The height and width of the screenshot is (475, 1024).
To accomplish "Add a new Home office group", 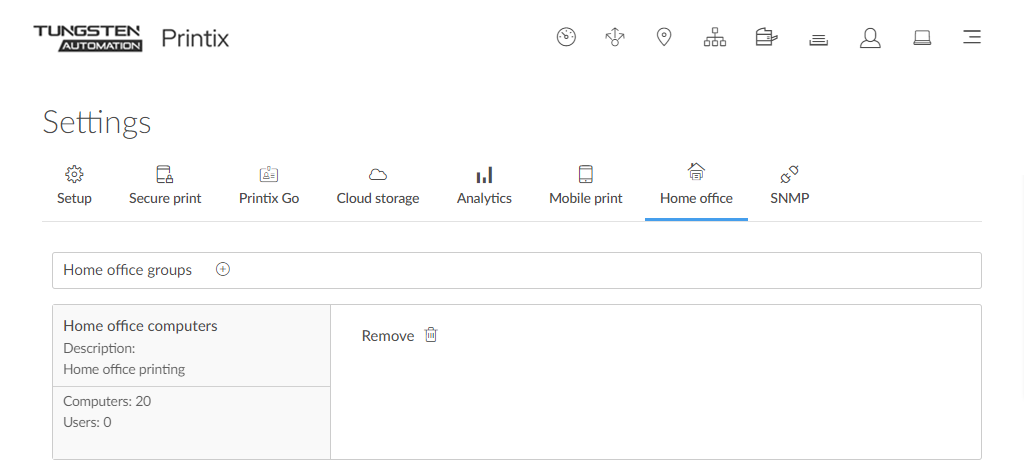I will [223, 270].
